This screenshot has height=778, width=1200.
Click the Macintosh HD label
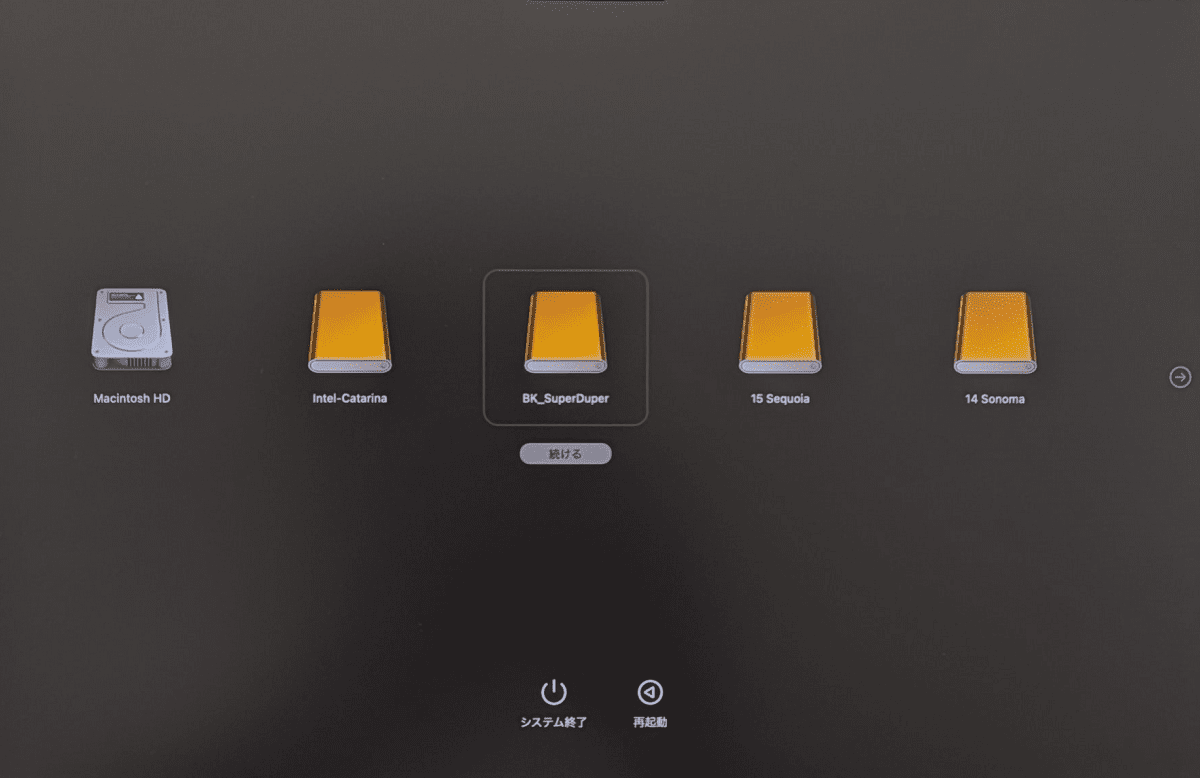tap(132, 398)
